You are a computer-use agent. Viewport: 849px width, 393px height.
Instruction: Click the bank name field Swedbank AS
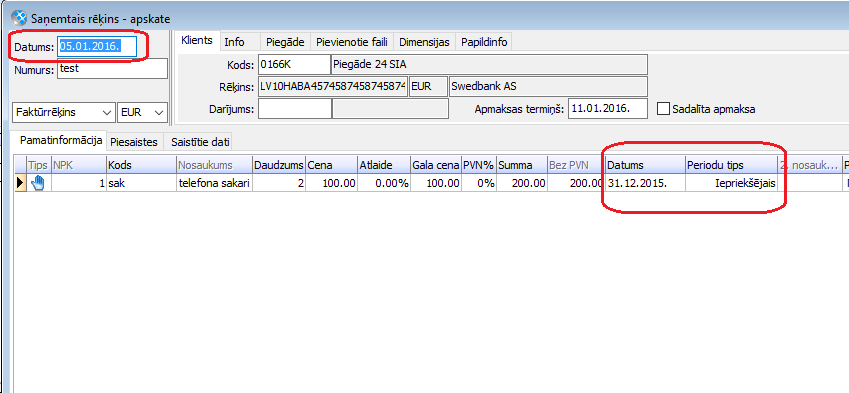(548, 86)
